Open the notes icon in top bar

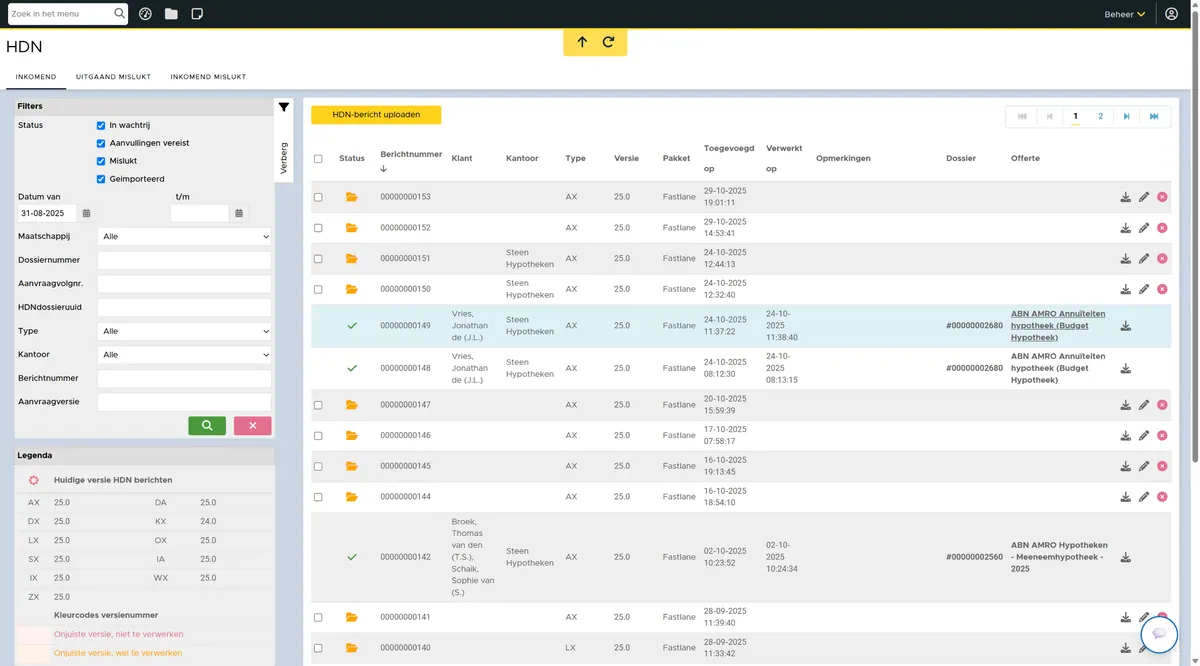pyautogui.click(x=197, y=14)
